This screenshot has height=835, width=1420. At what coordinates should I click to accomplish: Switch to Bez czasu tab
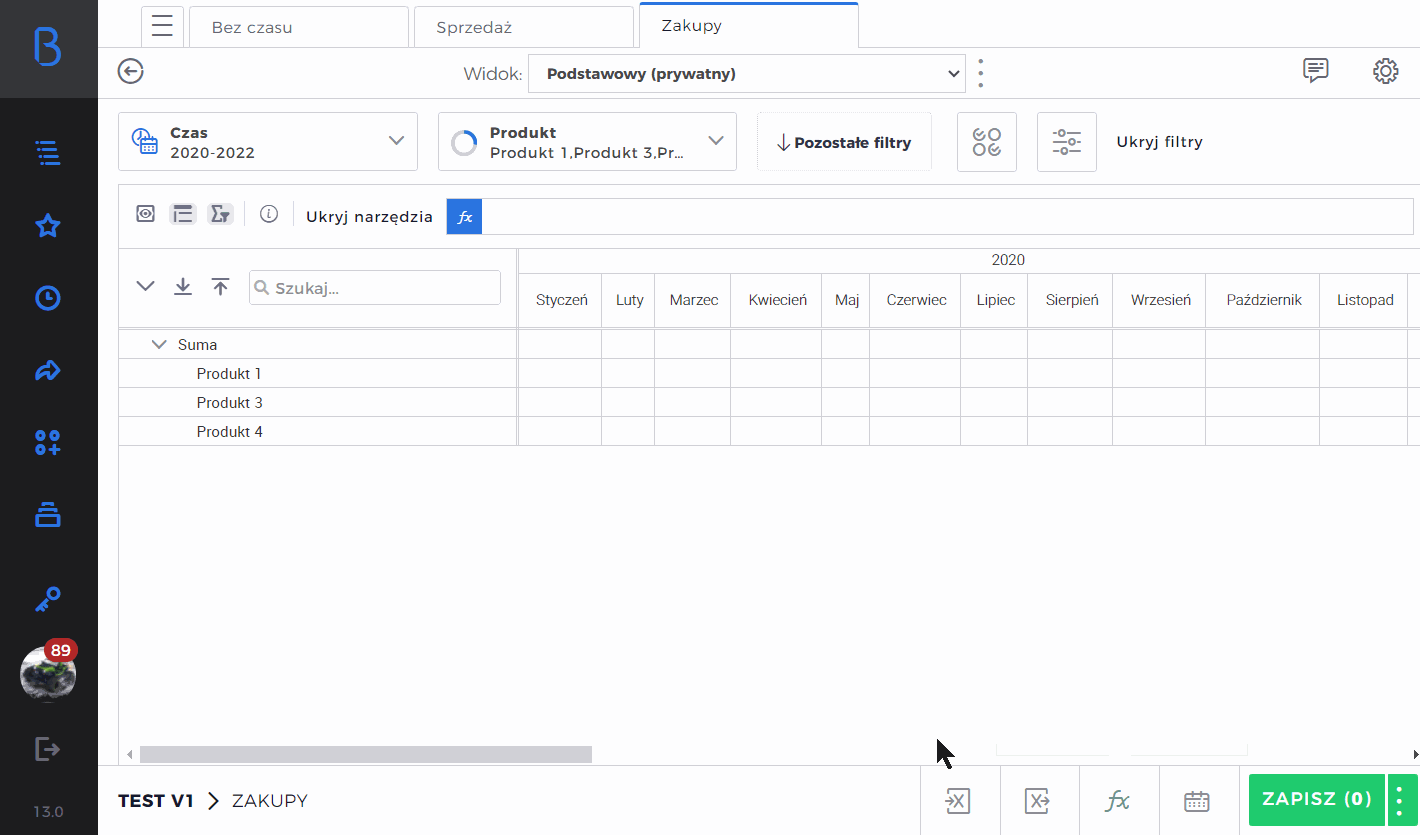tap(299, 27)
